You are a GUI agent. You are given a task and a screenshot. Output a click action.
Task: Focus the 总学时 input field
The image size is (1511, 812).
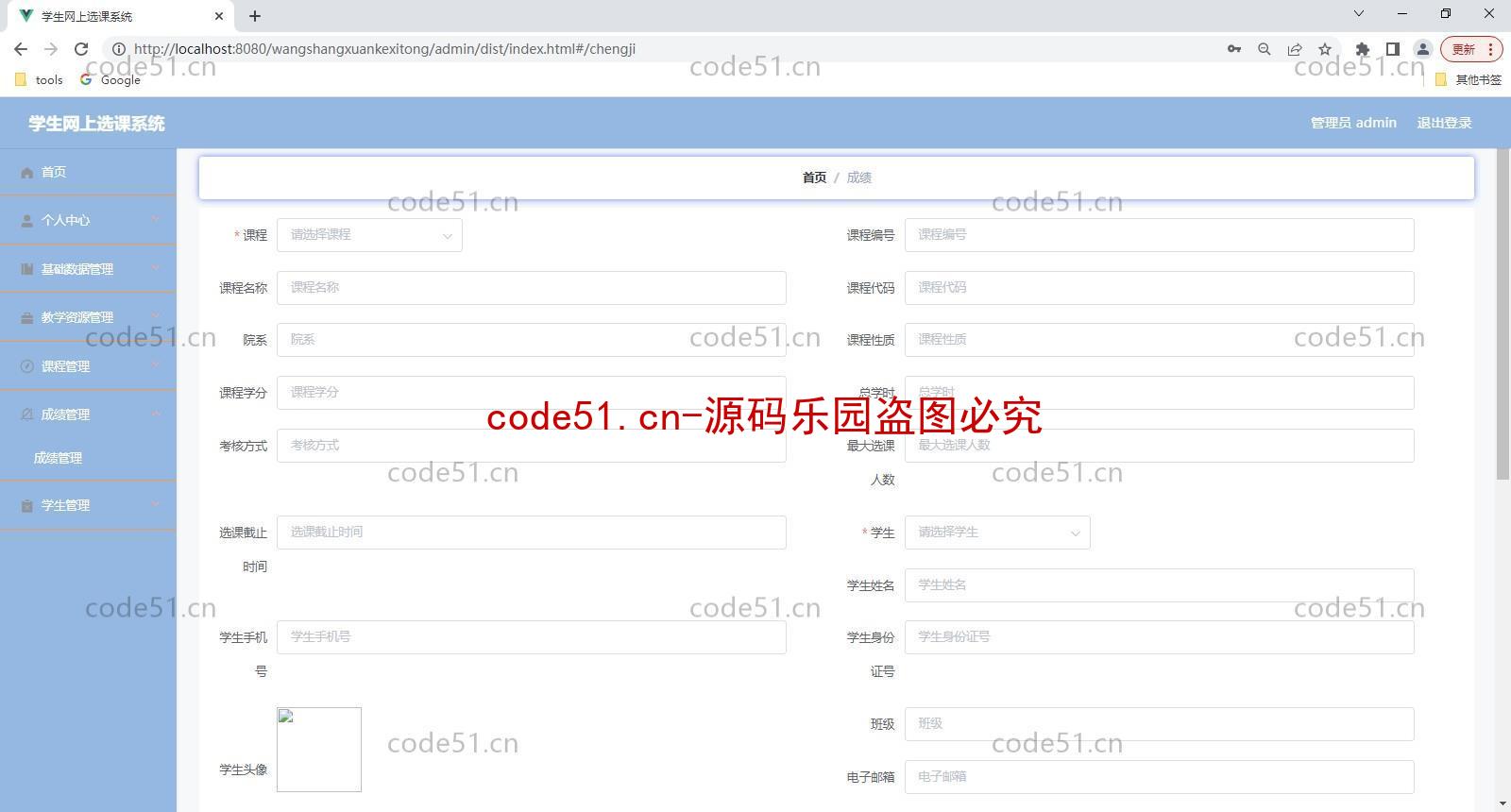pyautogui.click(x=1159, y=393)
